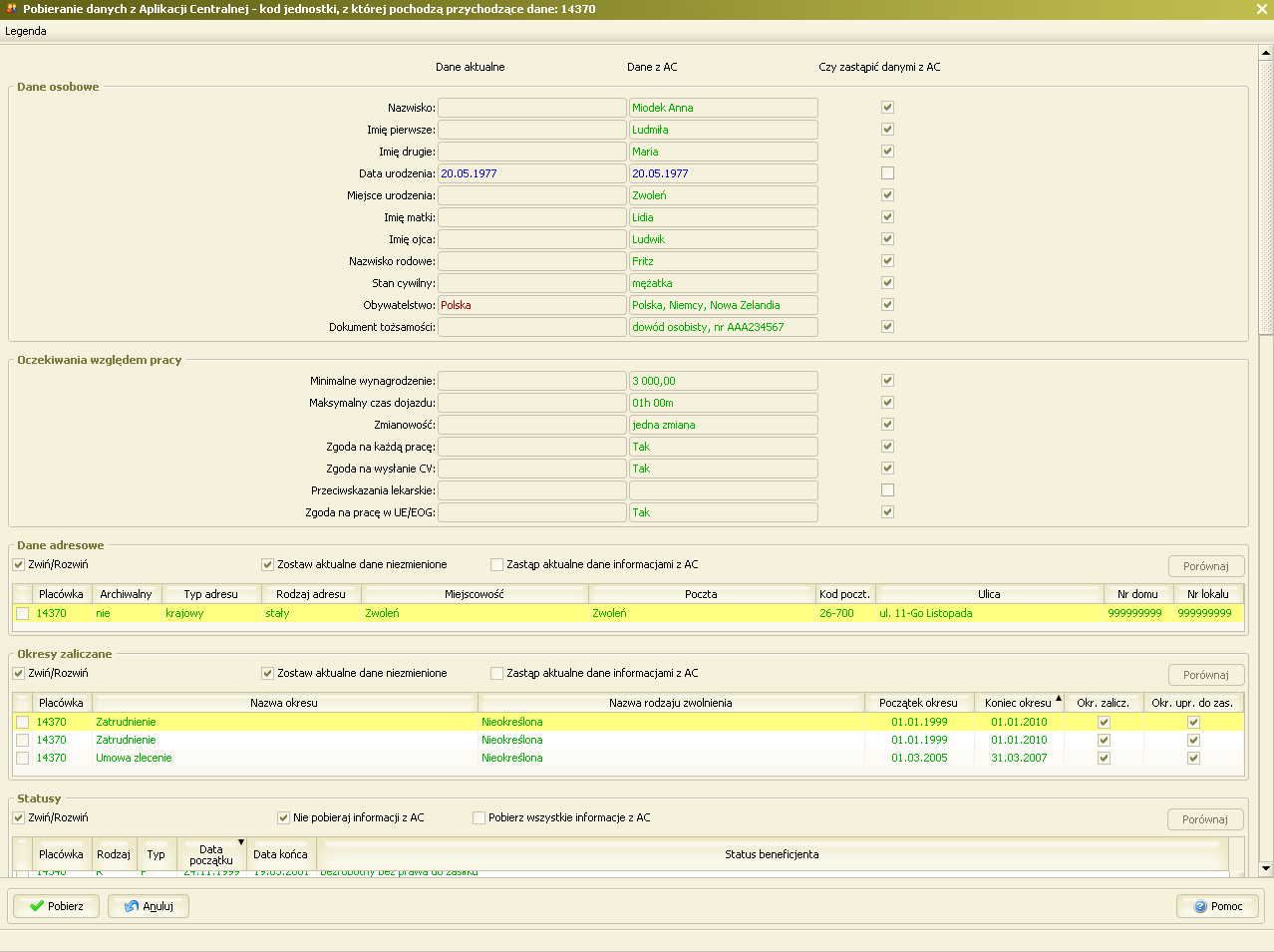Select Umowa zlecenie period row text
The image size is (1274, 952).
pos(134,759)
